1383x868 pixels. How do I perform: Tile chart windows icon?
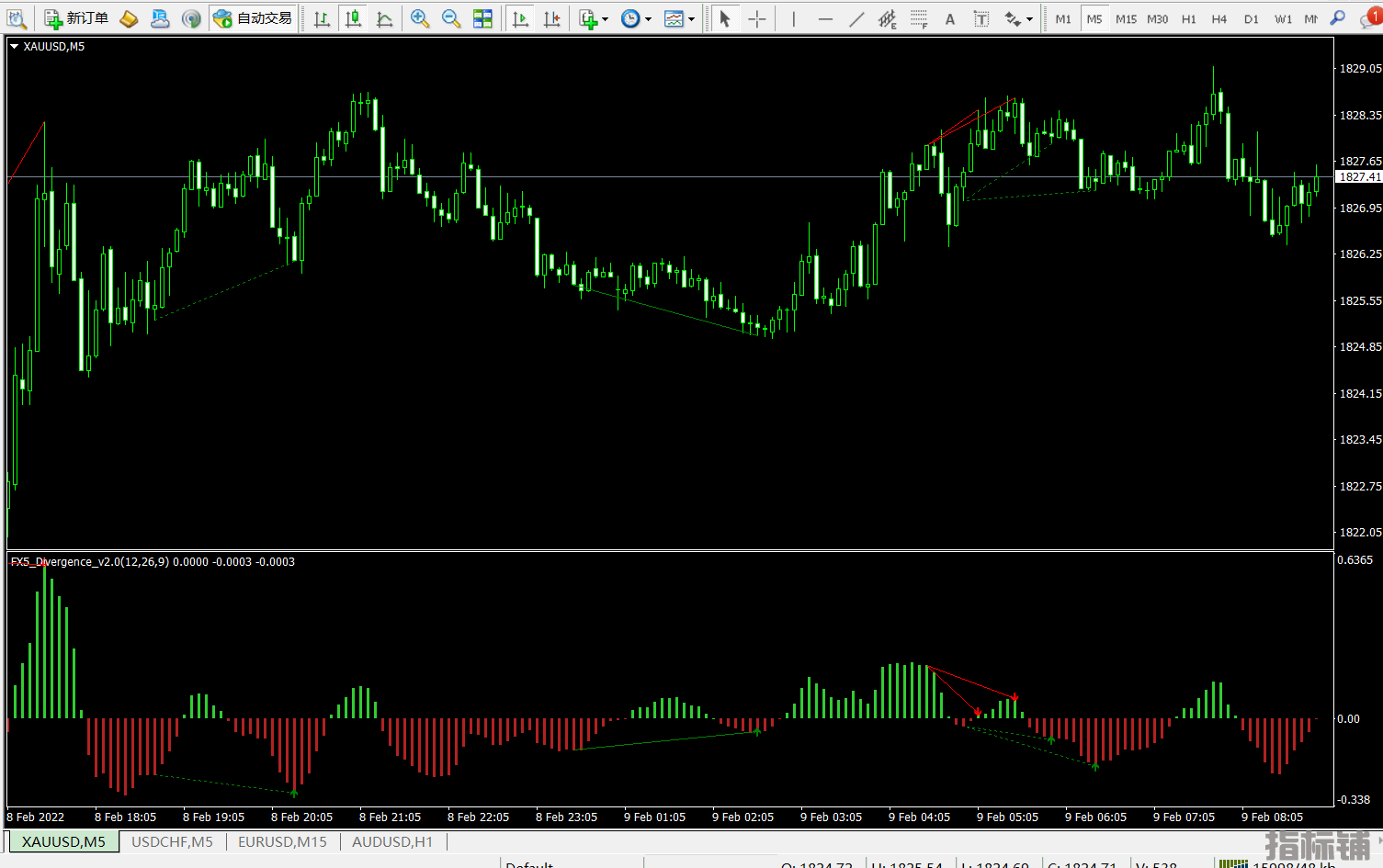tap(482, 18)
